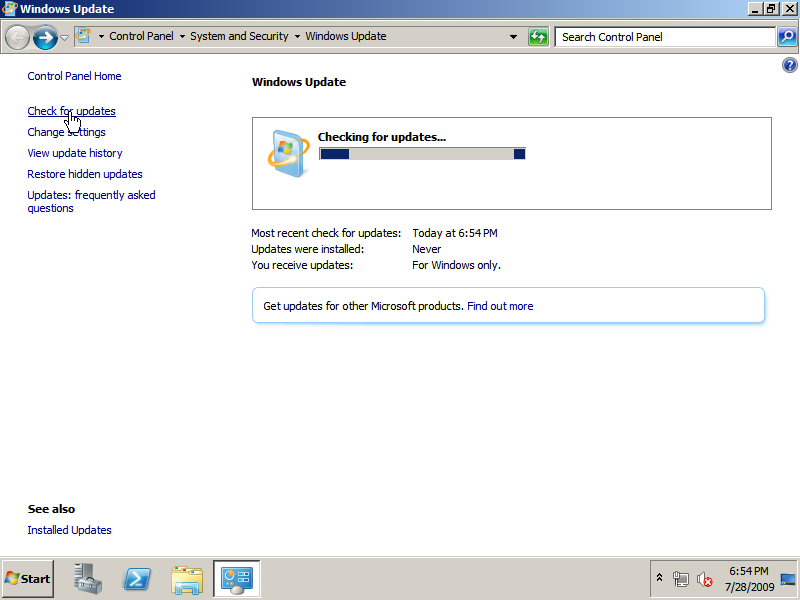Image resolution: width=800 pixels, height=600 pixels.
Task: Open the address bar history dropdown
Action: [x=513, y=37]
